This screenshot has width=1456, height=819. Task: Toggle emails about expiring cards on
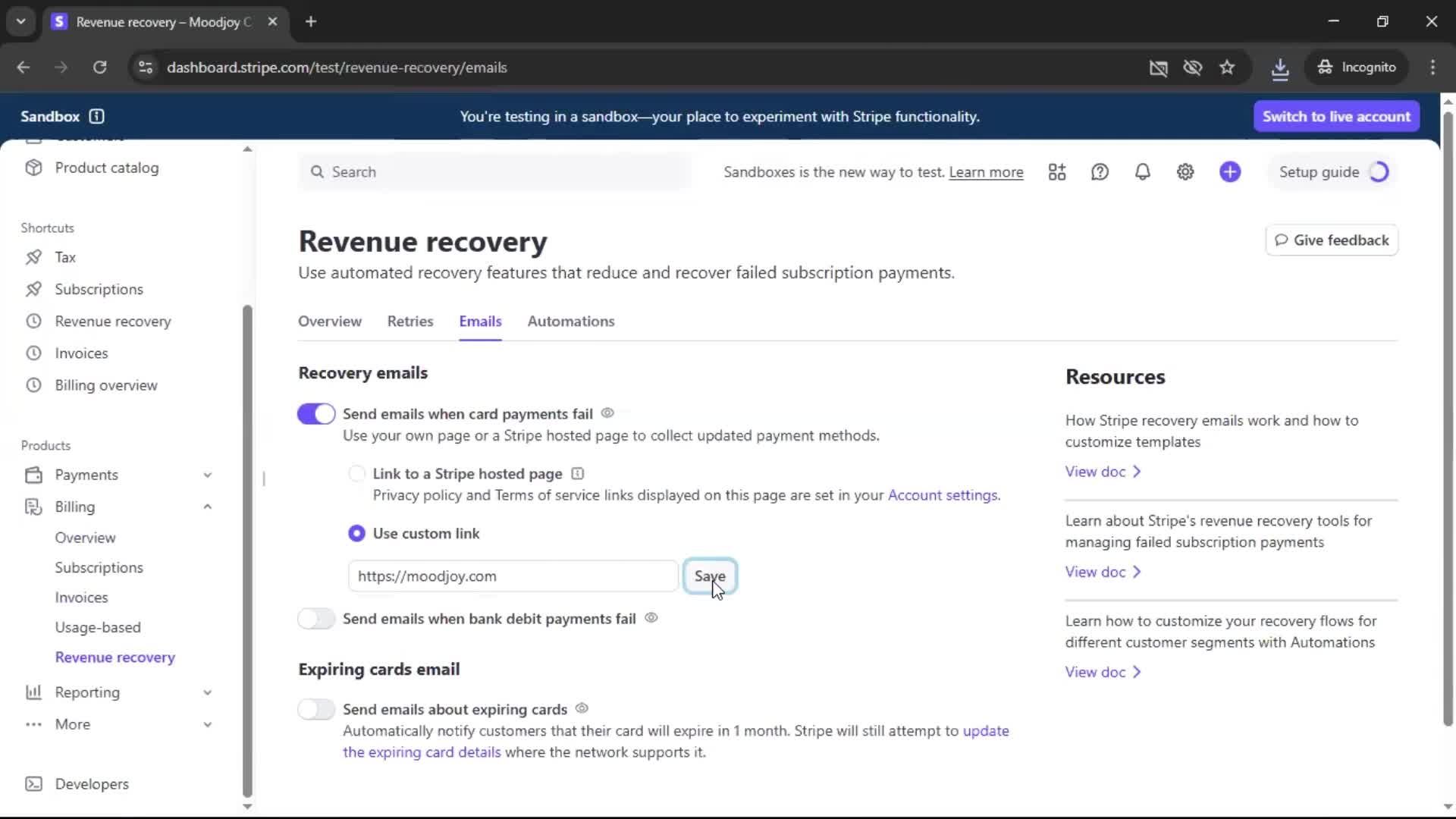tap(316, 709)
